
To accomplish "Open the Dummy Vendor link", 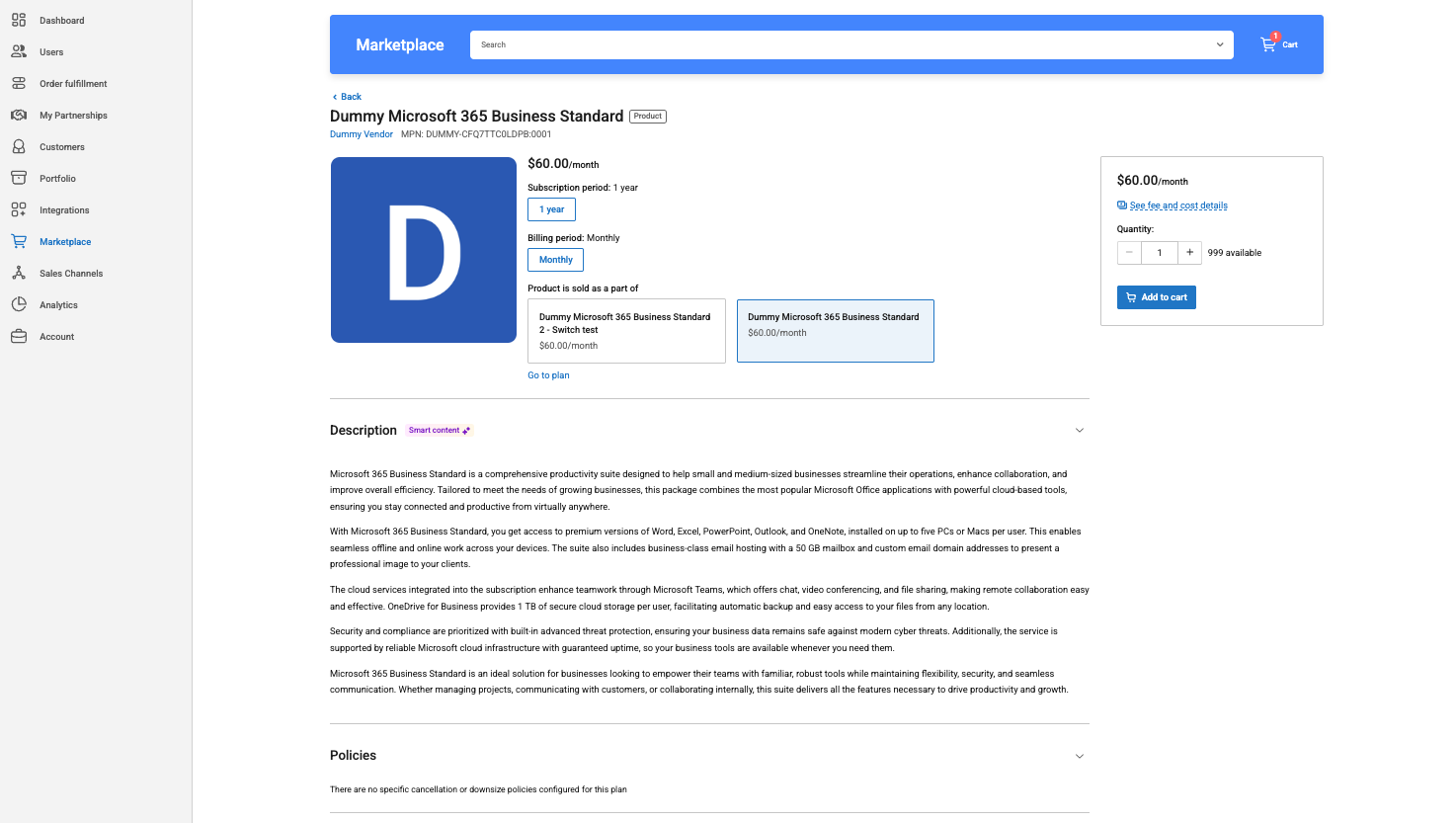I will [362, 134].
